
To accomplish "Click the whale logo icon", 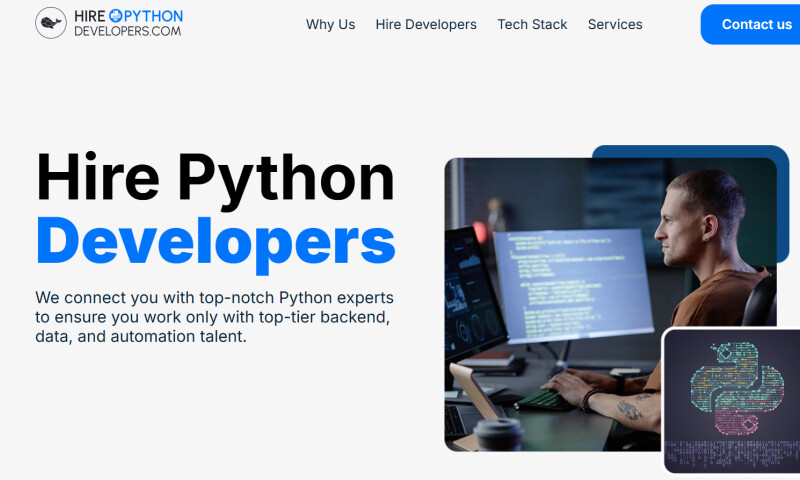I will pos(51,23).
